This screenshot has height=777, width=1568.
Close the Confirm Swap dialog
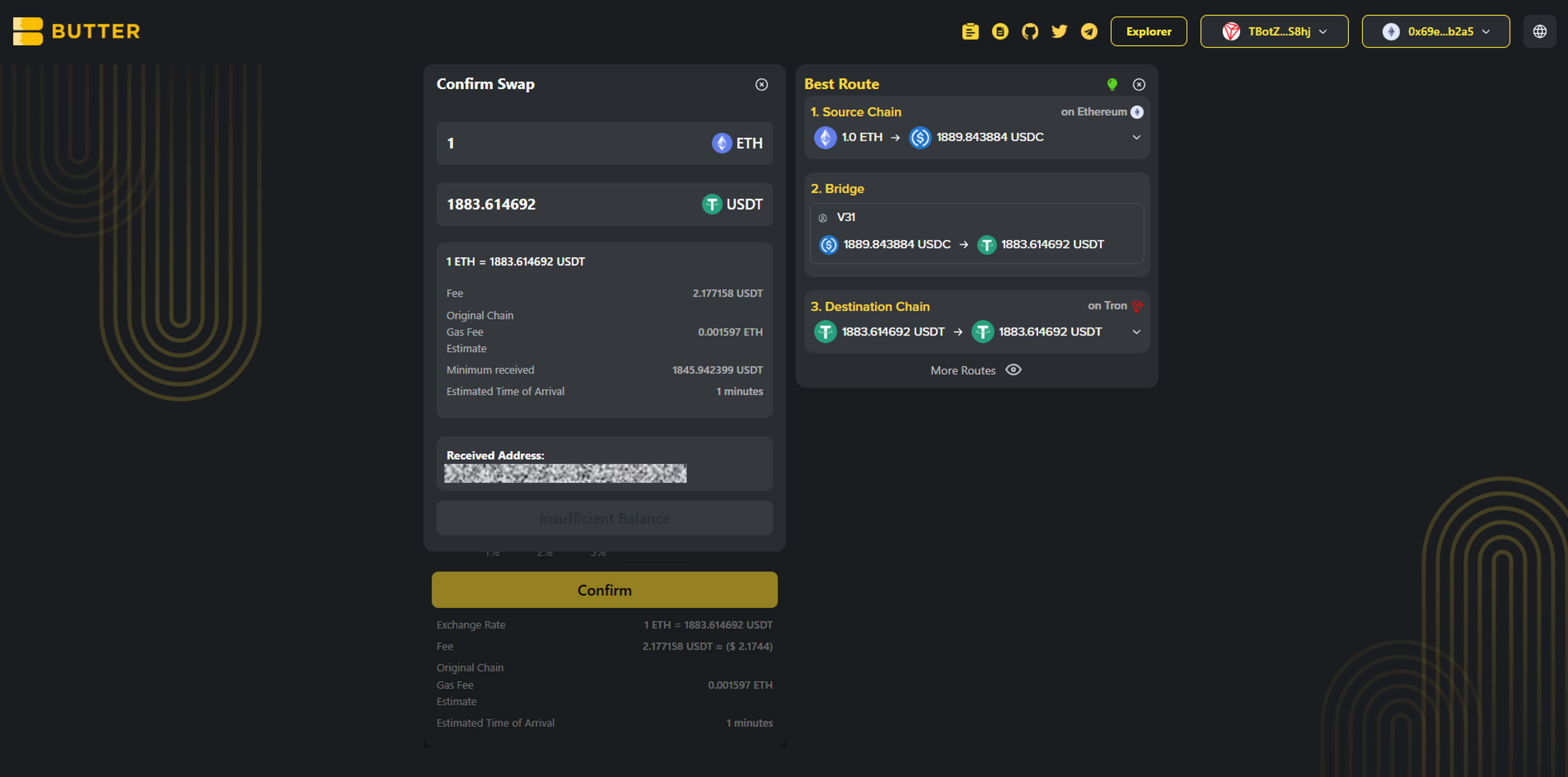(762, 85)
